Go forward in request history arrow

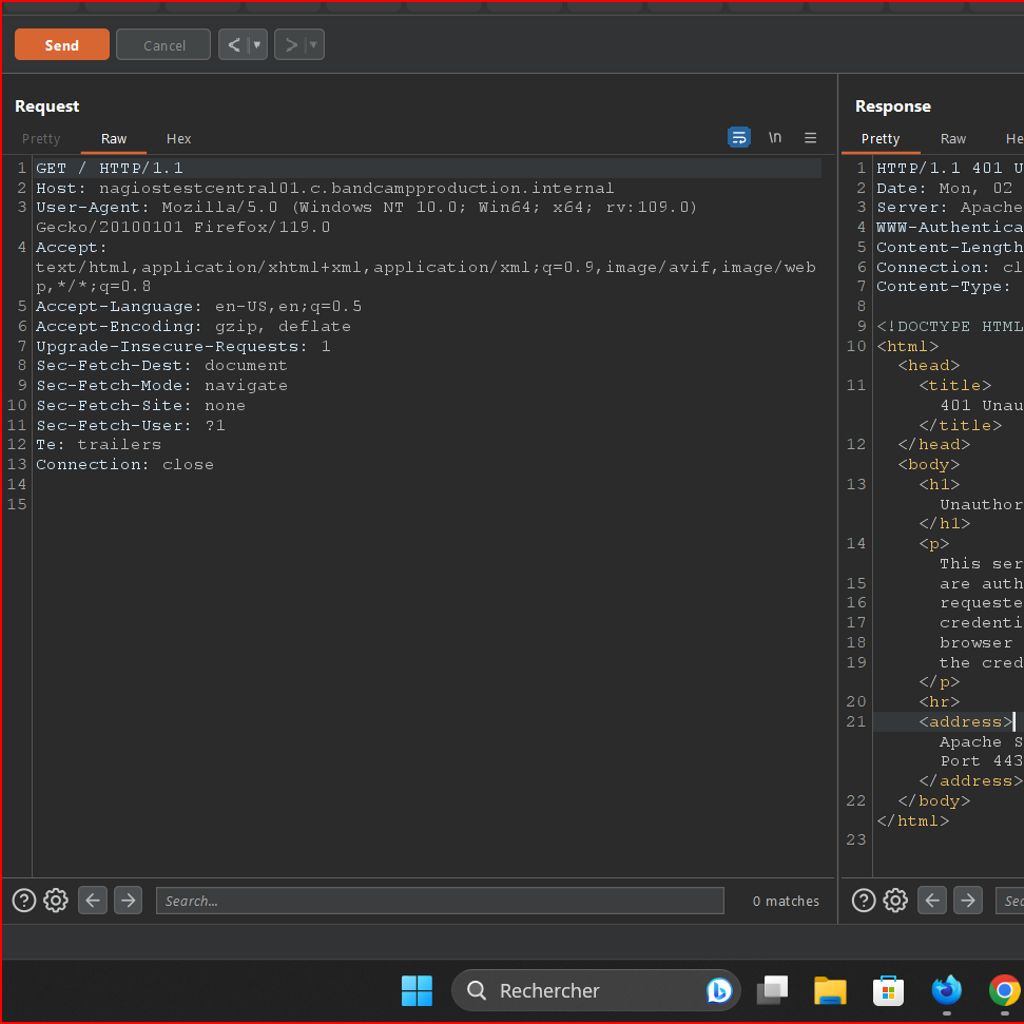coord(291,45)
